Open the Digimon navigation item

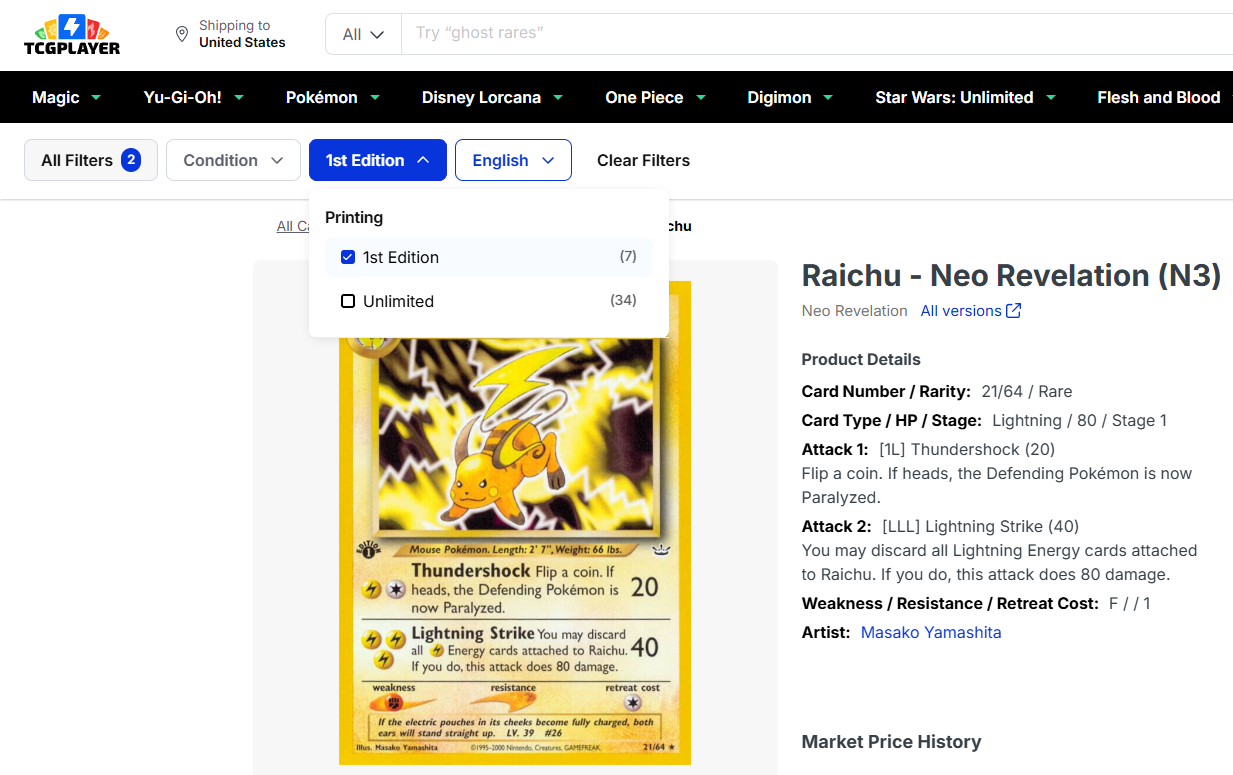click(x=779, y=97)
